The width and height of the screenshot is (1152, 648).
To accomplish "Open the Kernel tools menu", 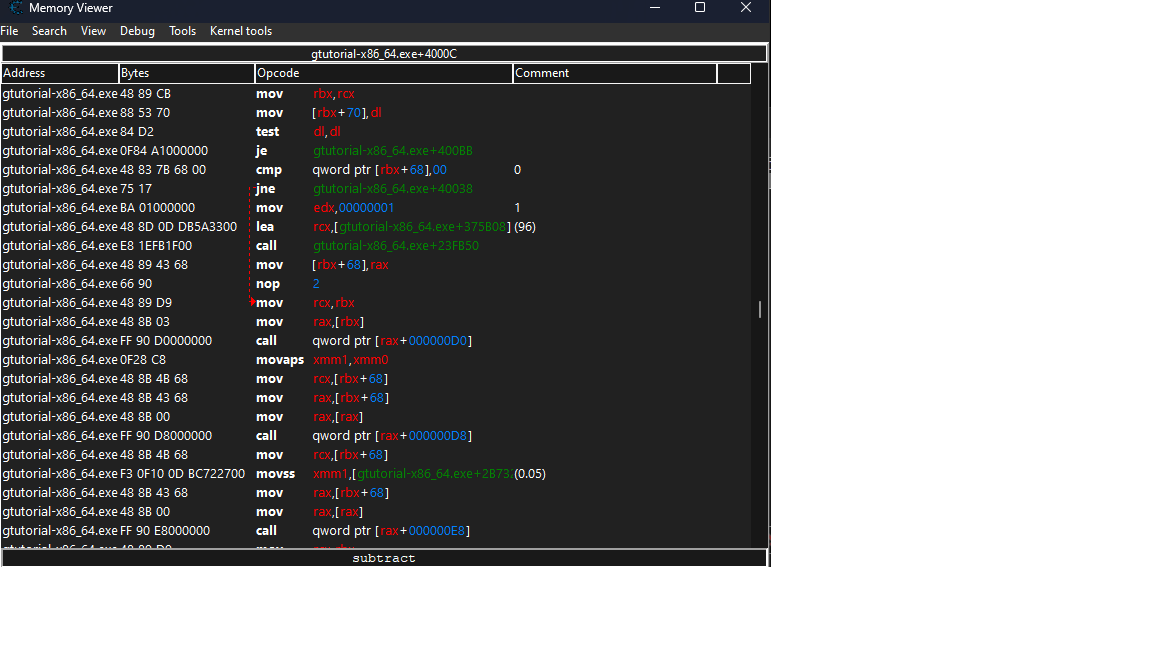I will pos(240,31).
